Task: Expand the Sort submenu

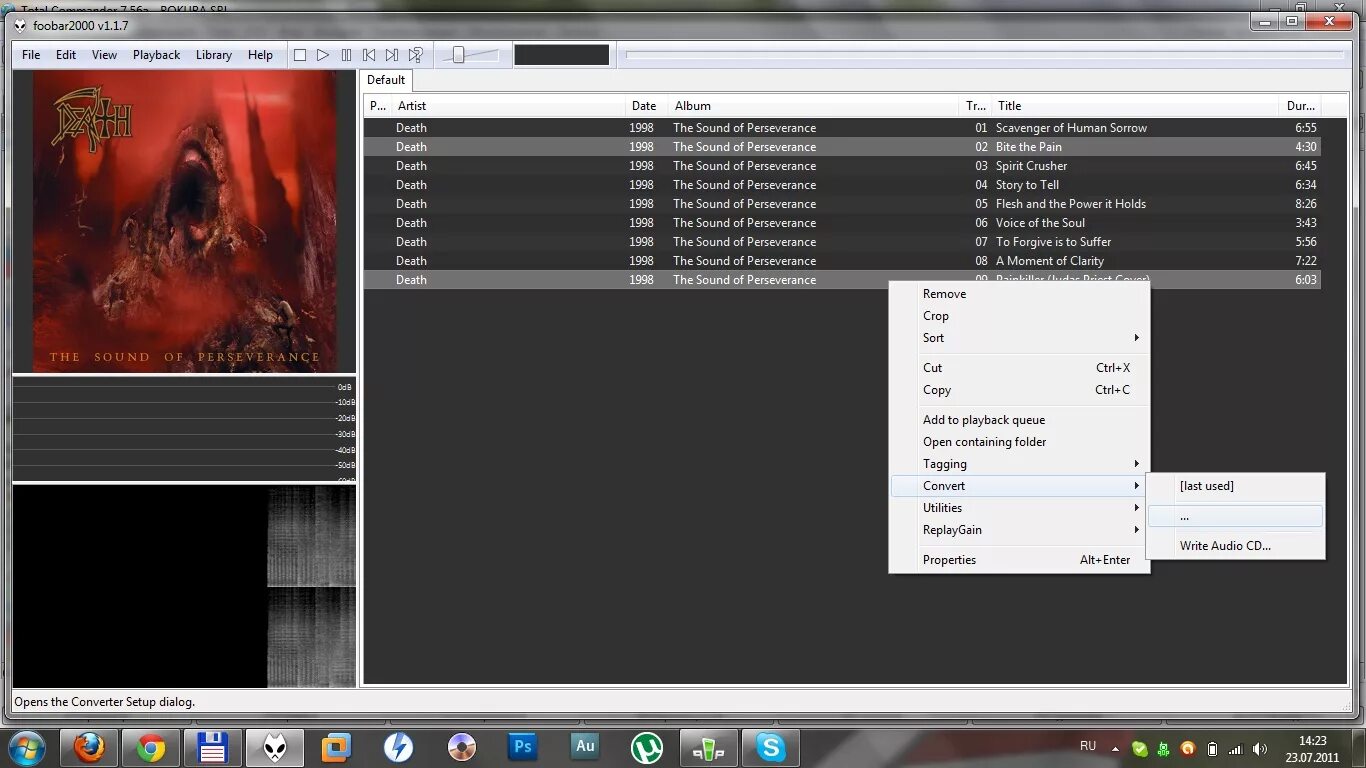Action: [1019, 338]
